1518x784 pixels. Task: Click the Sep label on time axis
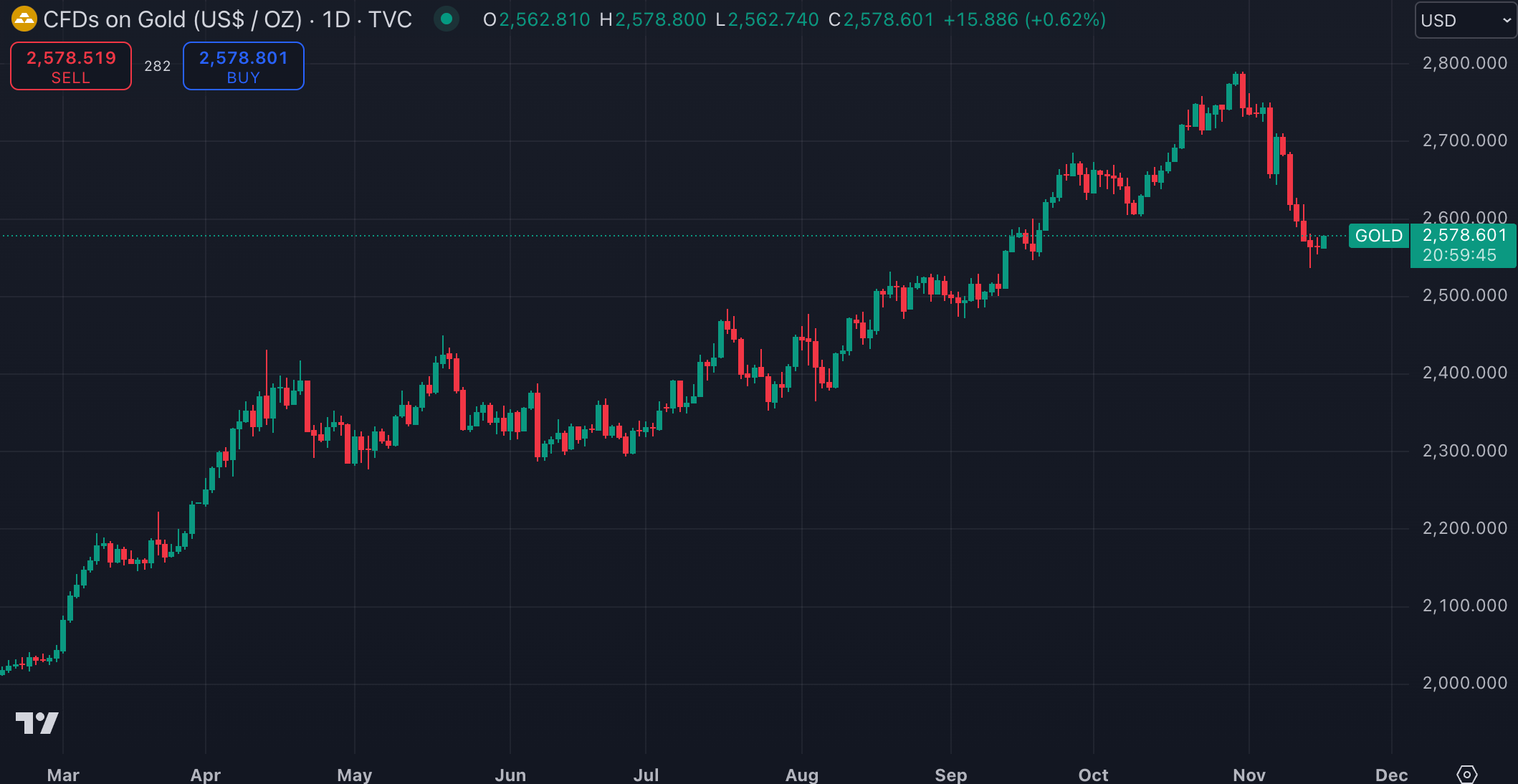951,775
